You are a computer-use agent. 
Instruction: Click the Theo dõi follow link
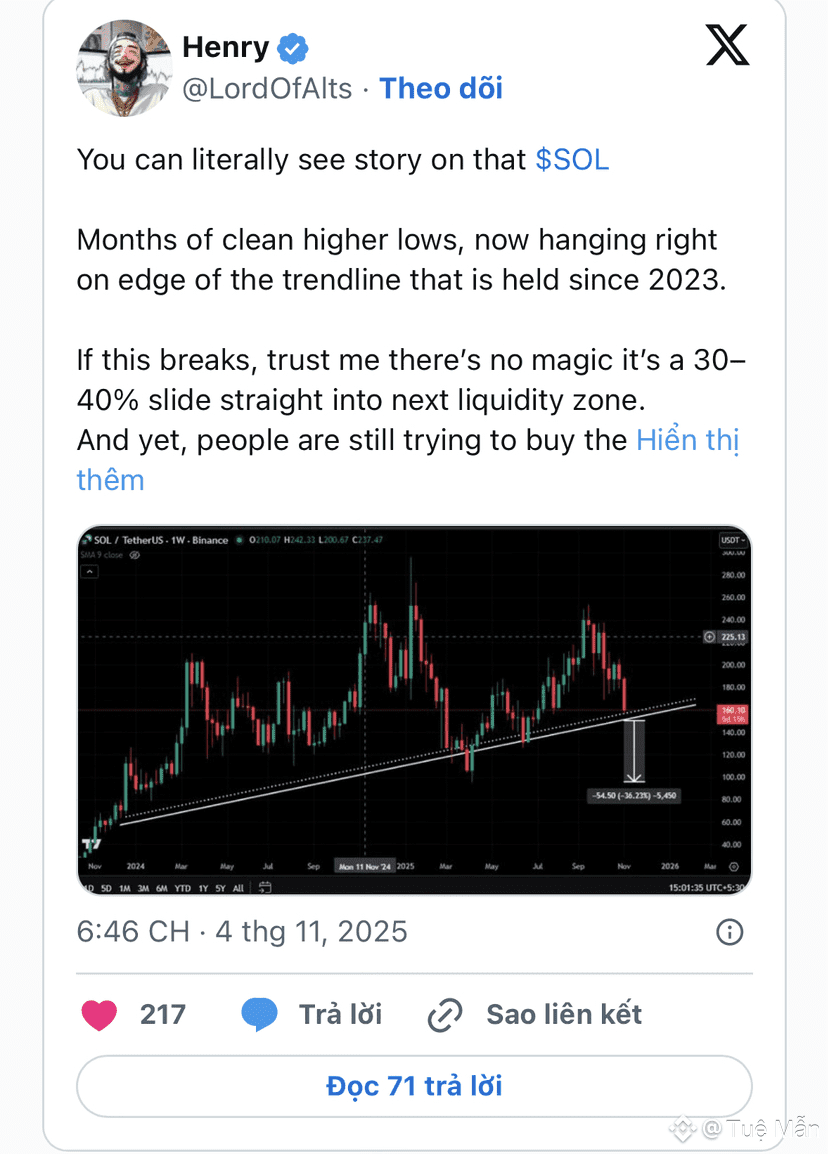click(441, 88)
